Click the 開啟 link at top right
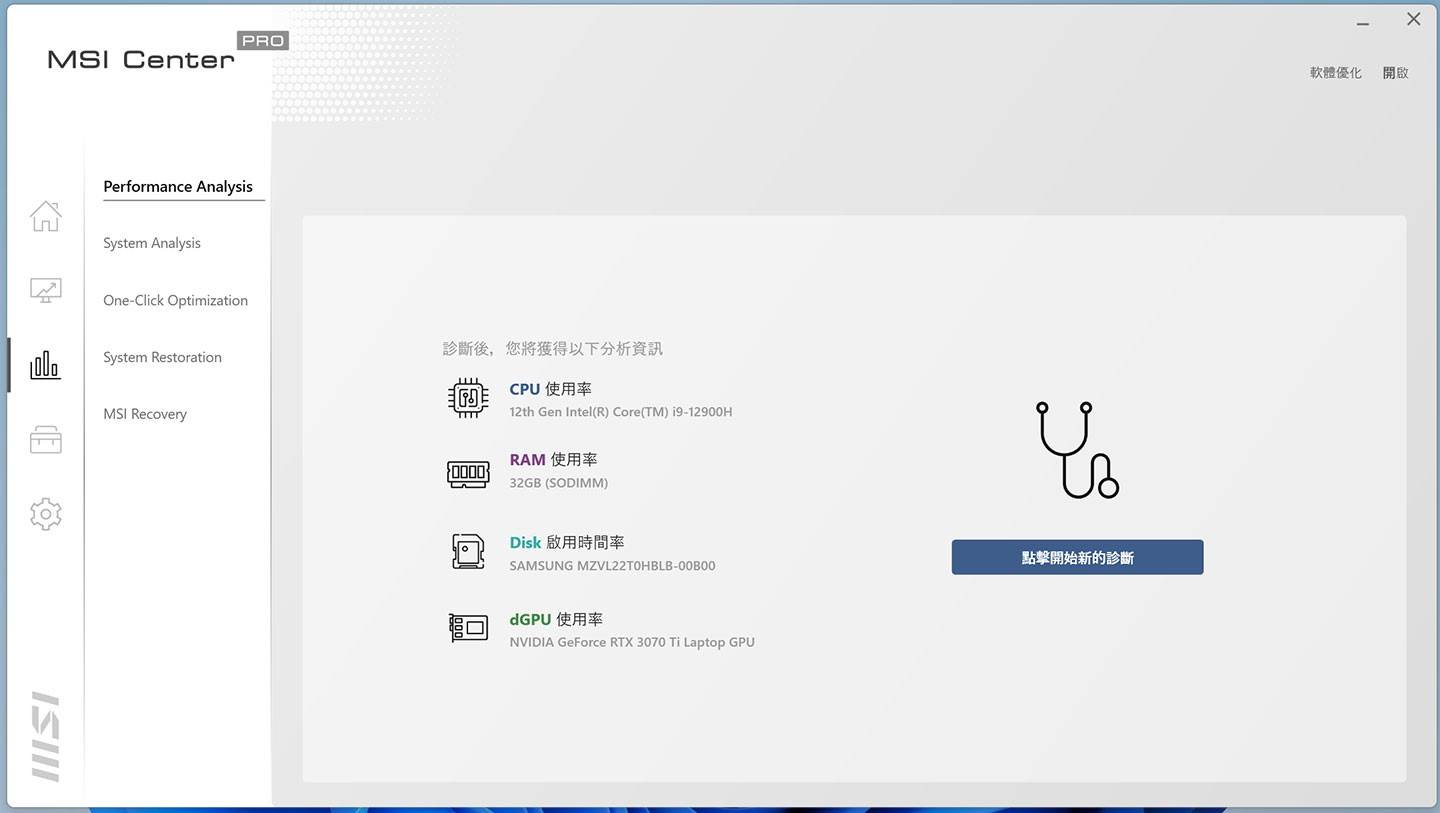This screenshot has height=813, width=1440. (1396, 73)
